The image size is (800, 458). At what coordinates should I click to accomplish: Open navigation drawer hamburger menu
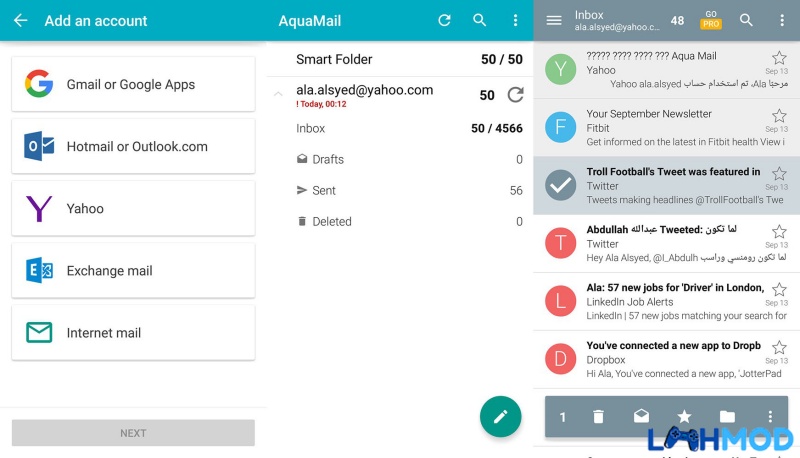coord(554,20)
